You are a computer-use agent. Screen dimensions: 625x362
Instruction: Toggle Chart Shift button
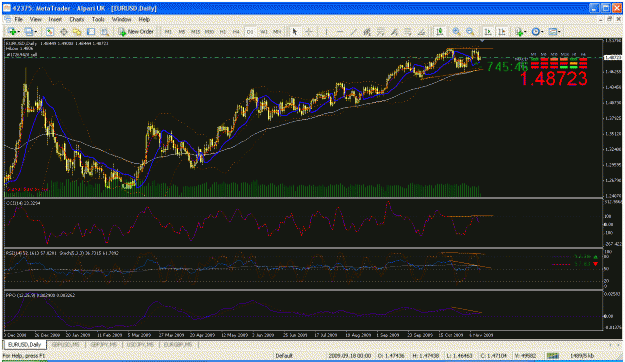pyautogui.click(x=501, y=31)
